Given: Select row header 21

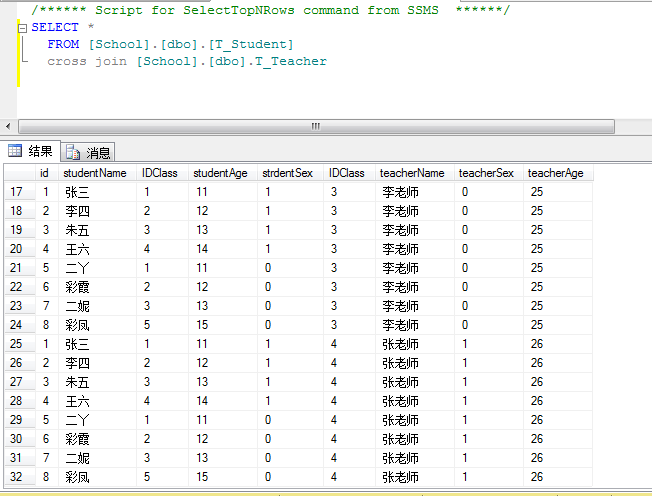Looking at the screenshot, I should [20, 268].
